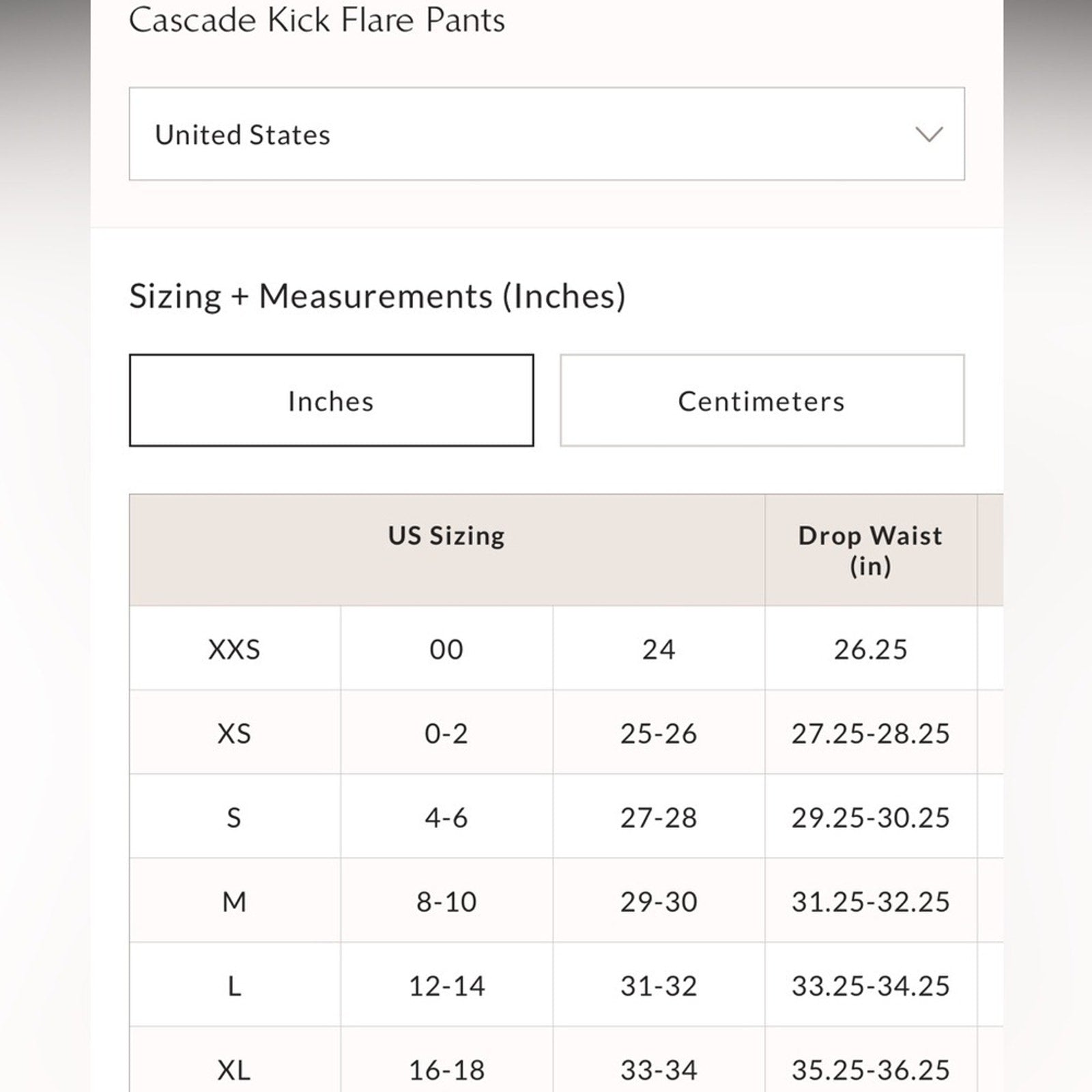Open the United States country dropdown

[546, 134]
